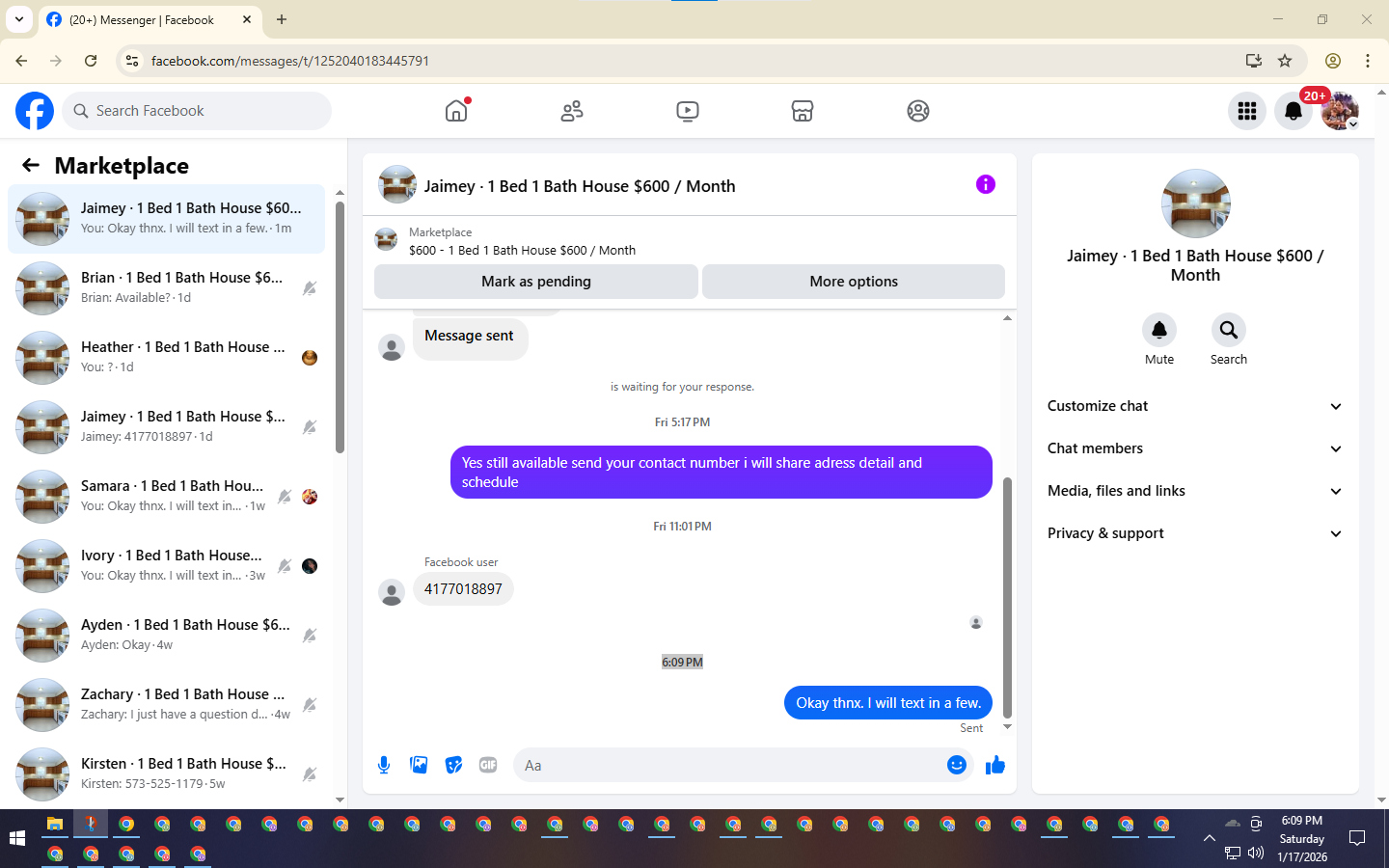Click the back arrow beside Marketplace
The image size is (1389, 868).
(31, 165)
